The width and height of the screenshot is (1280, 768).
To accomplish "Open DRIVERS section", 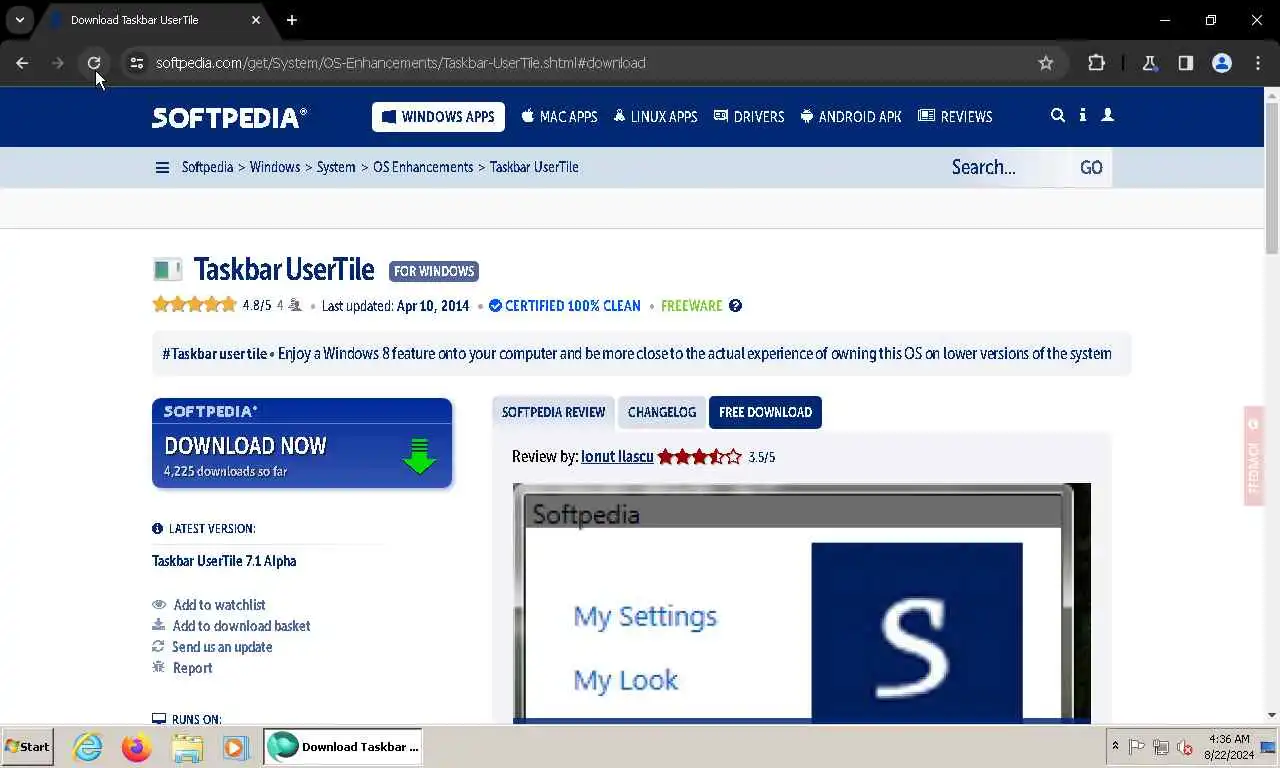I will click(749, 117).
